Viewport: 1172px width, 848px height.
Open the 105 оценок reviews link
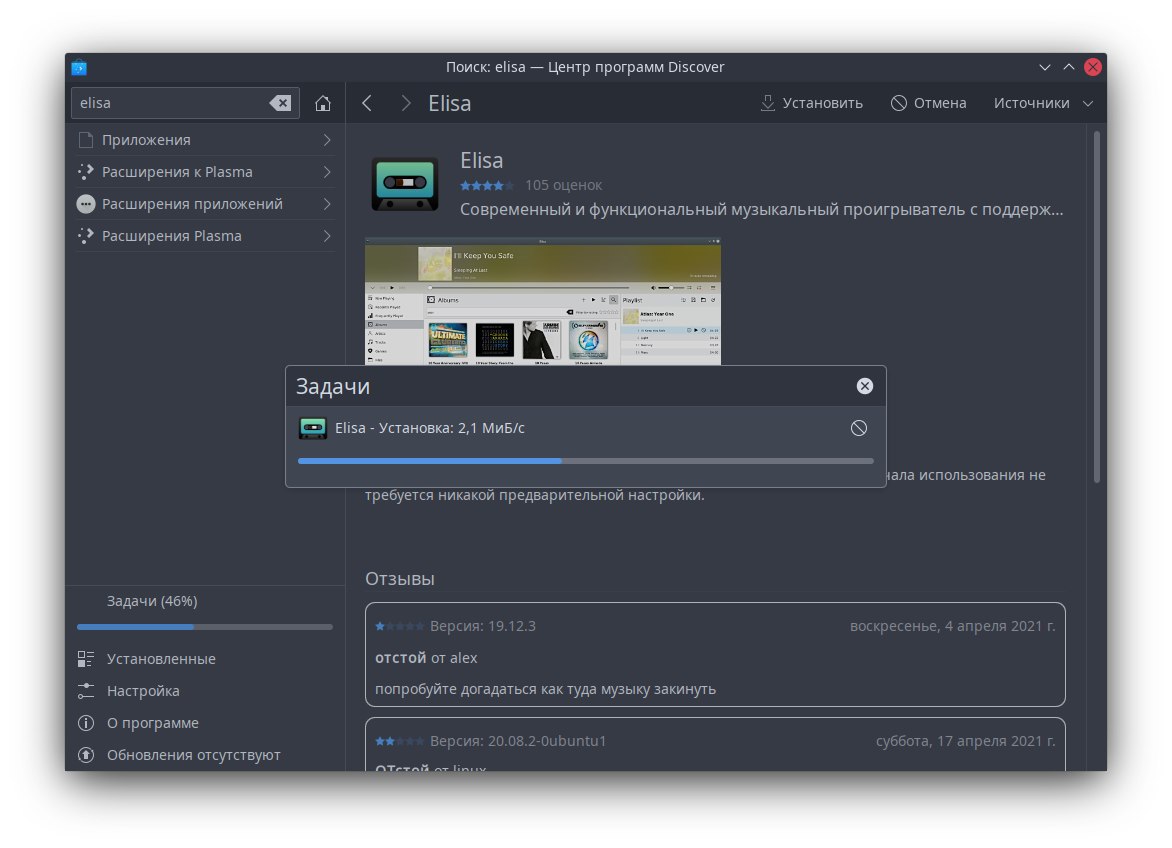564,185
